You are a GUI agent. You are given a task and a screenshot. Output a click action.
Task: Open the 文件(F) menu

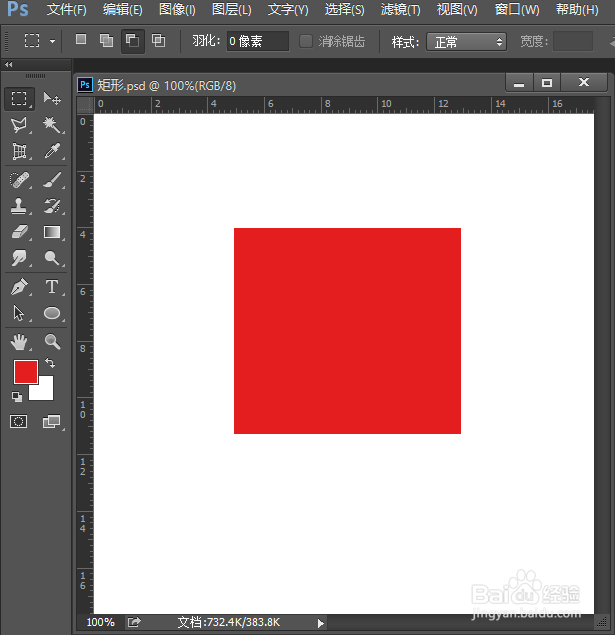[66, 9]
